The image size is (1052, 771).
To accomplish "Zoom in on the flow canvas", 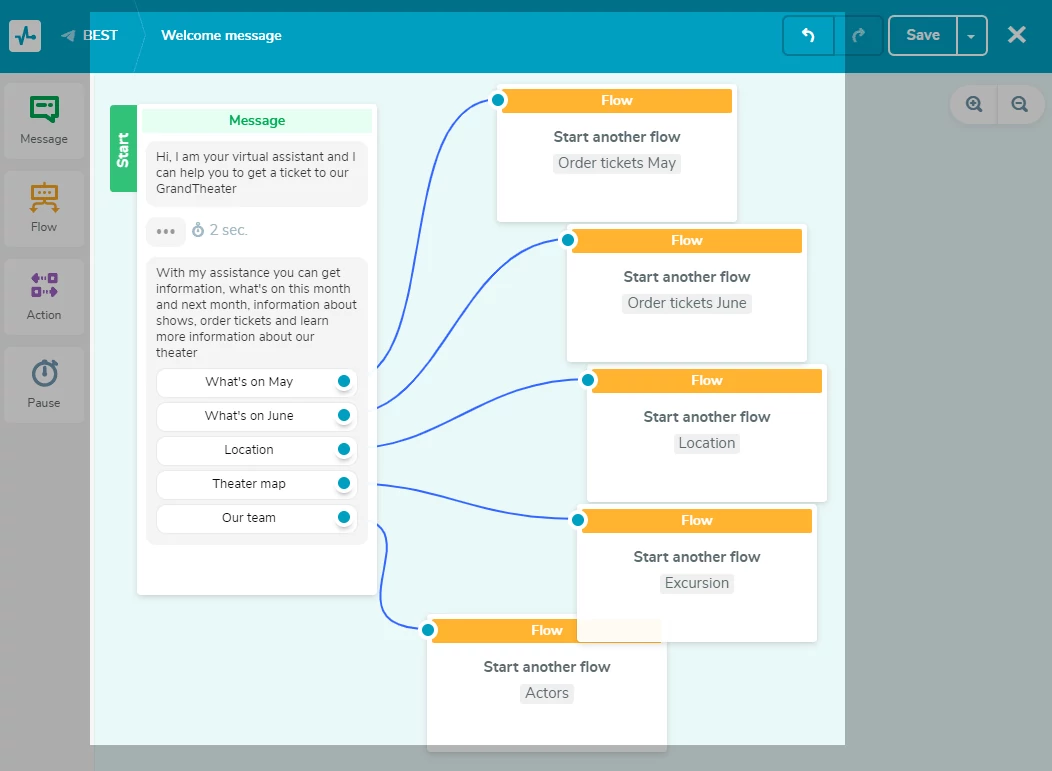I will click(x=973, y=104).
